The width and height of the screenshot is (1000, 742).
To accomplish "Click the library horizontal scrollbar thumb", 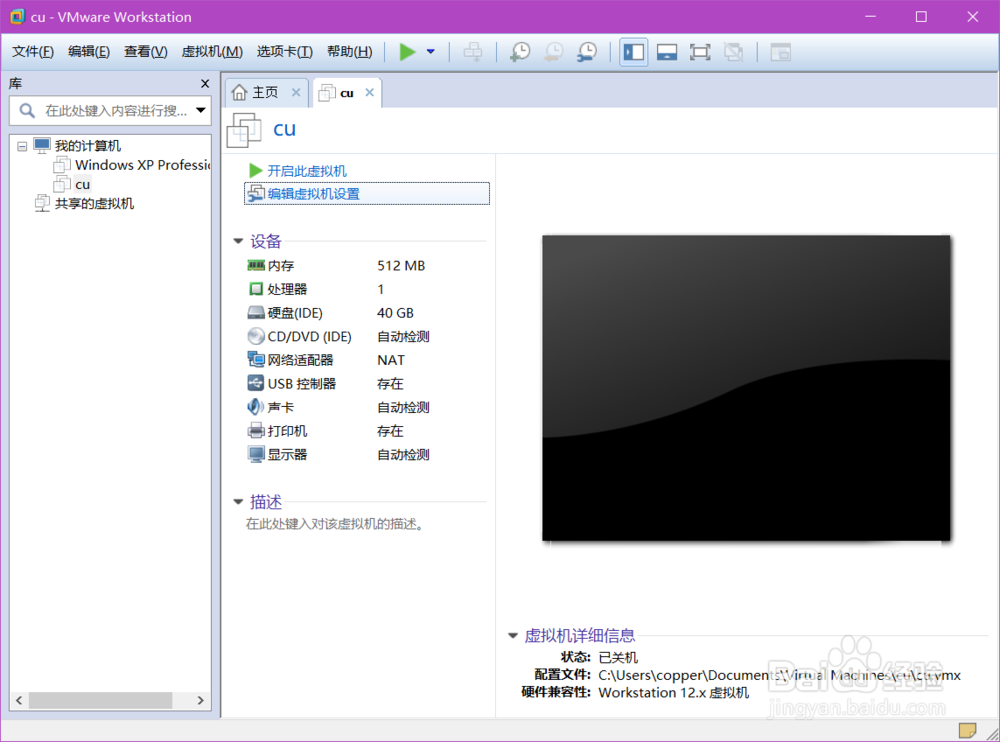I will click(100, 701).
